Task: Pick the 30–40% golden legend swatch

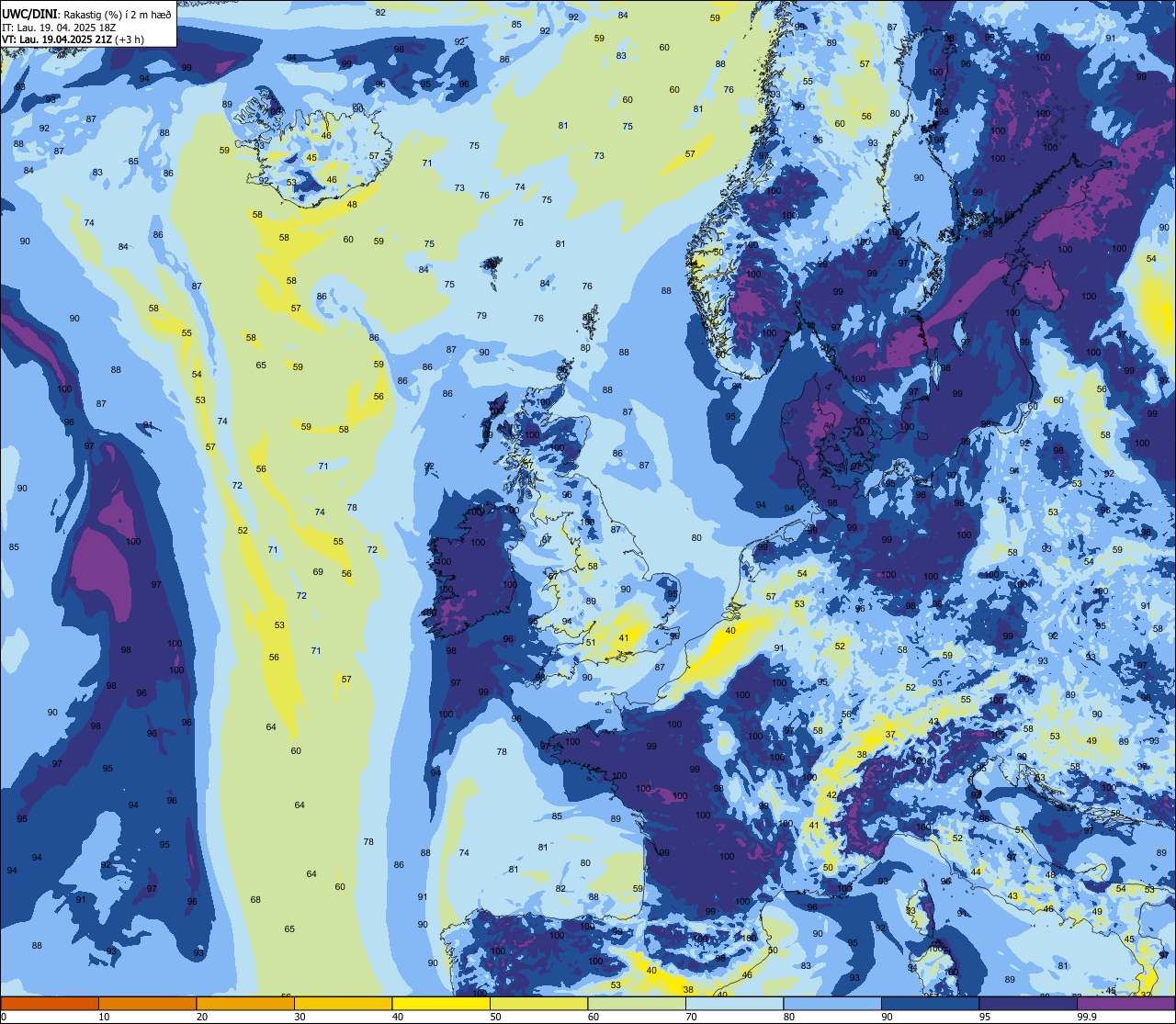Action: pyautogui.click(x=343, y=1003)
